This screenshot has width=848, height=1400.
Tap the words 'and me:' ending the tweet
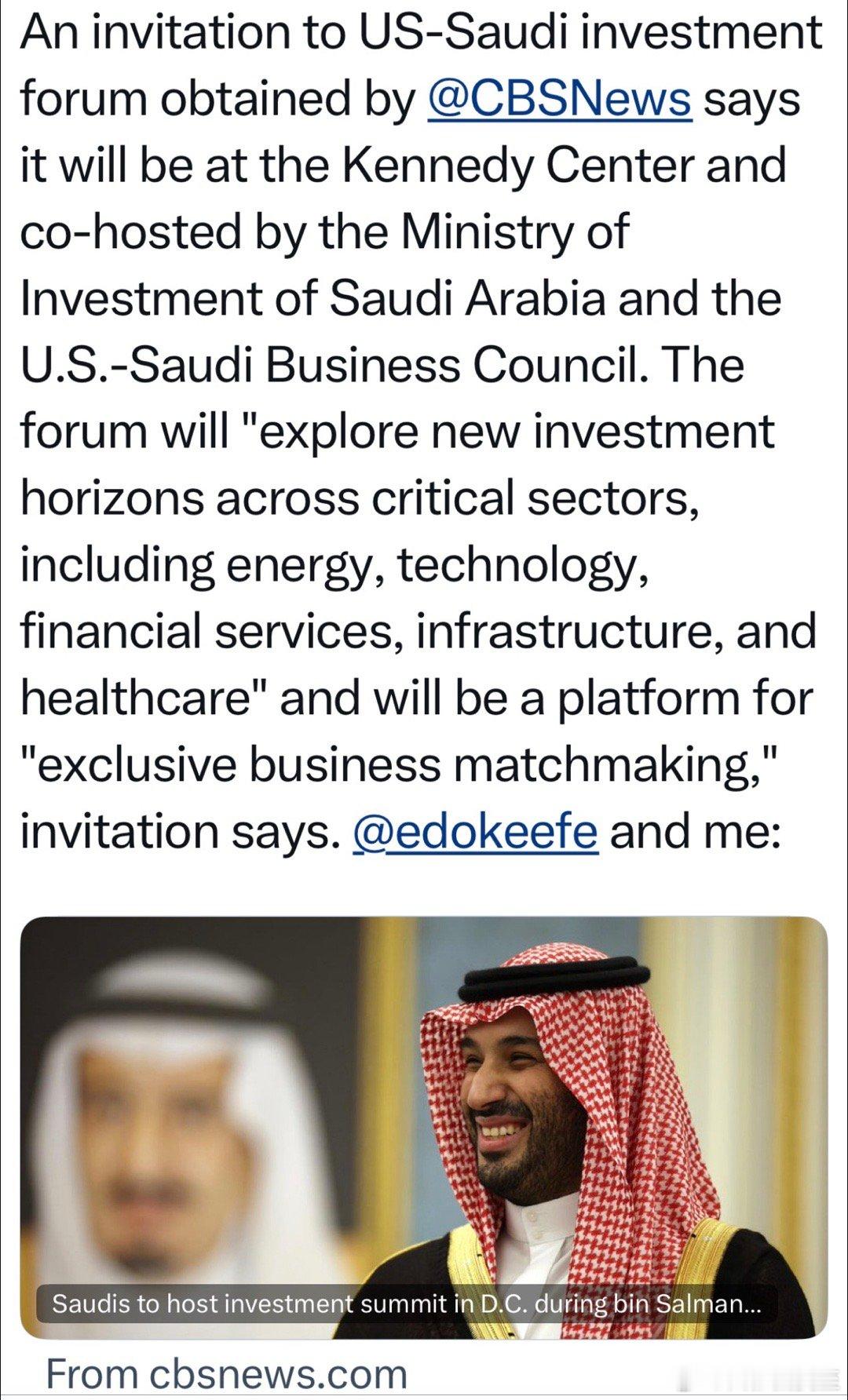click(696, 832)
